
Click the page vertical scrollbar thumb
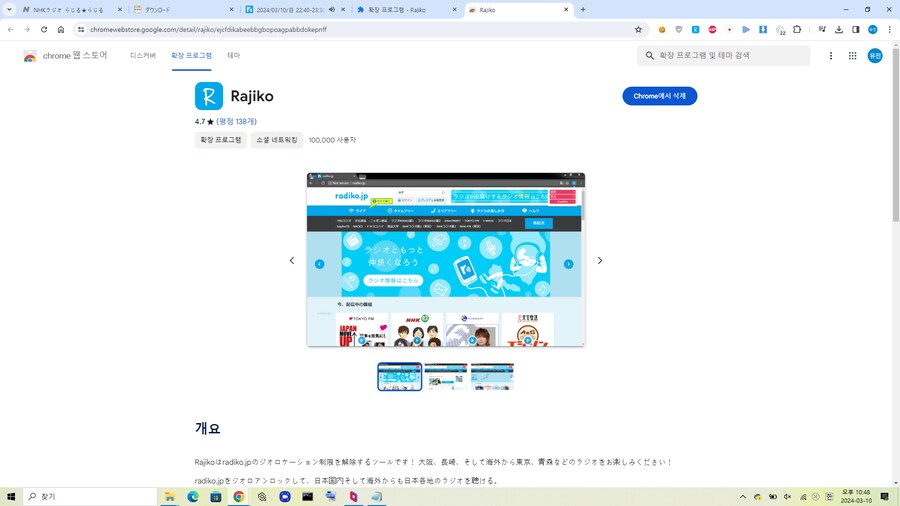tap(895, 135)
